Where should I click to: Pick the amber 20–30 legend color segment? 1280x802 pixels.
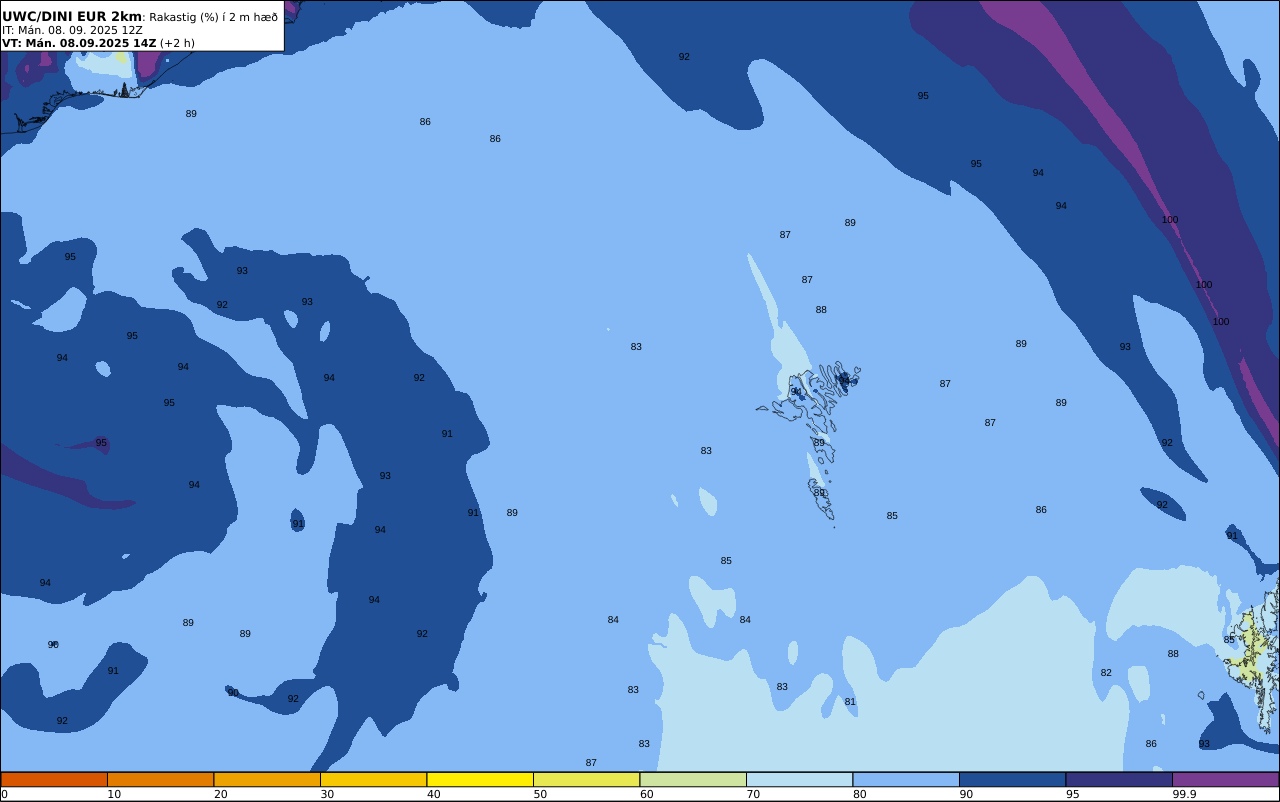[267, 779]
